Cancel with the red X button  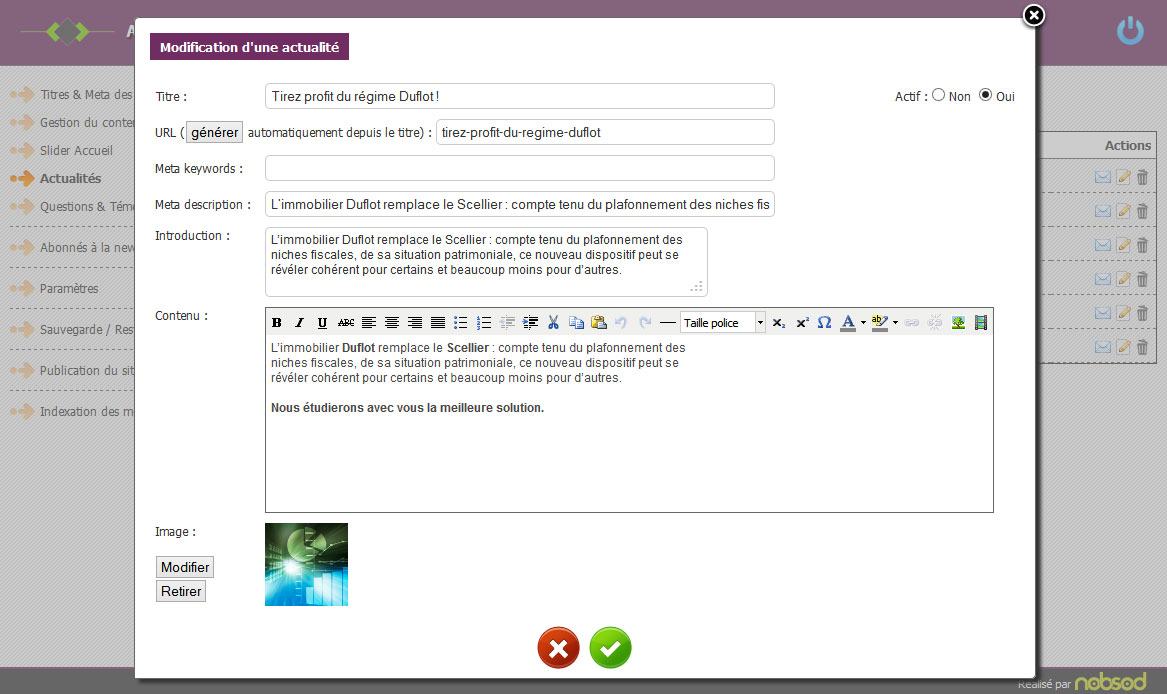click(558, 648)
